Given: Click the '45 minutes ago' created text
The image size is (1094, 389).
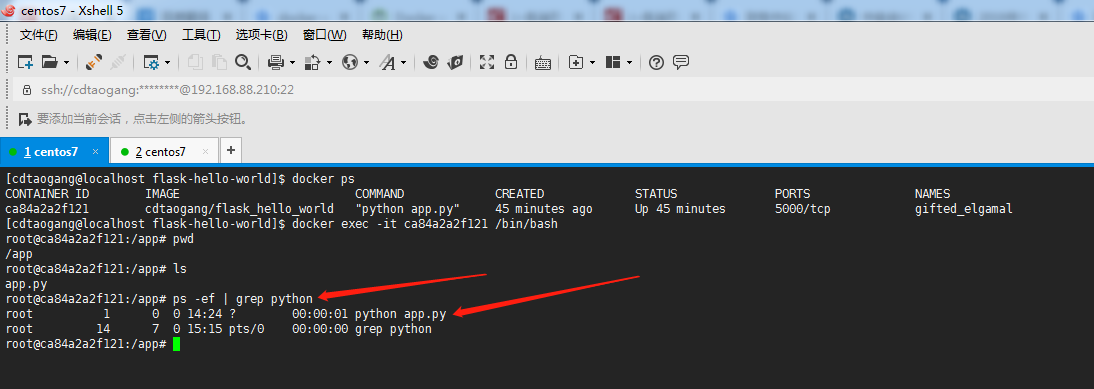Looking at the screenshot, I should point(544,209).
